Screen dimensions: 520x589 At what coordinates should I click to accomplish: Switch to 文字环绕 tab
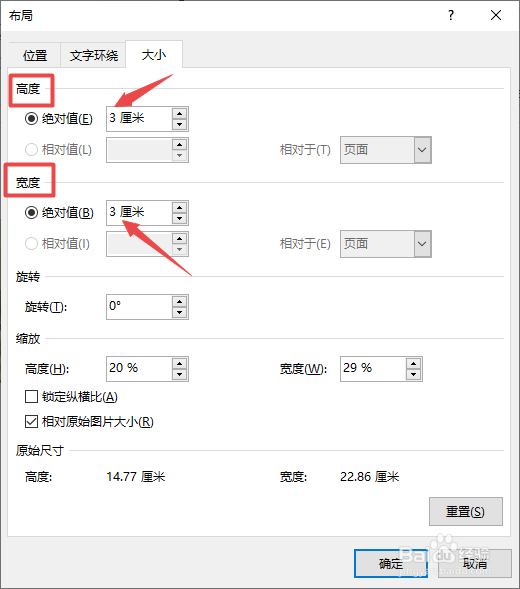[94, 56]
